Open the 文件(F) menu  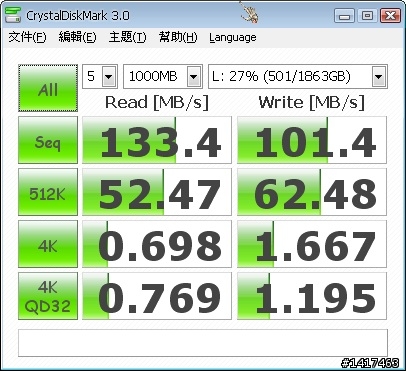tap(27, 37)
